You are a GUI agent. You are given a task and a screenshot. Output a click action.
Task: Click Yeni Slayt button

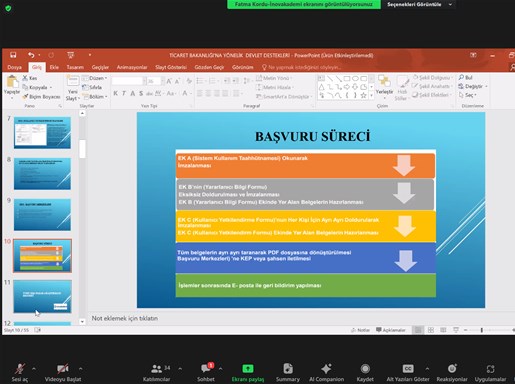pos(73,88)
